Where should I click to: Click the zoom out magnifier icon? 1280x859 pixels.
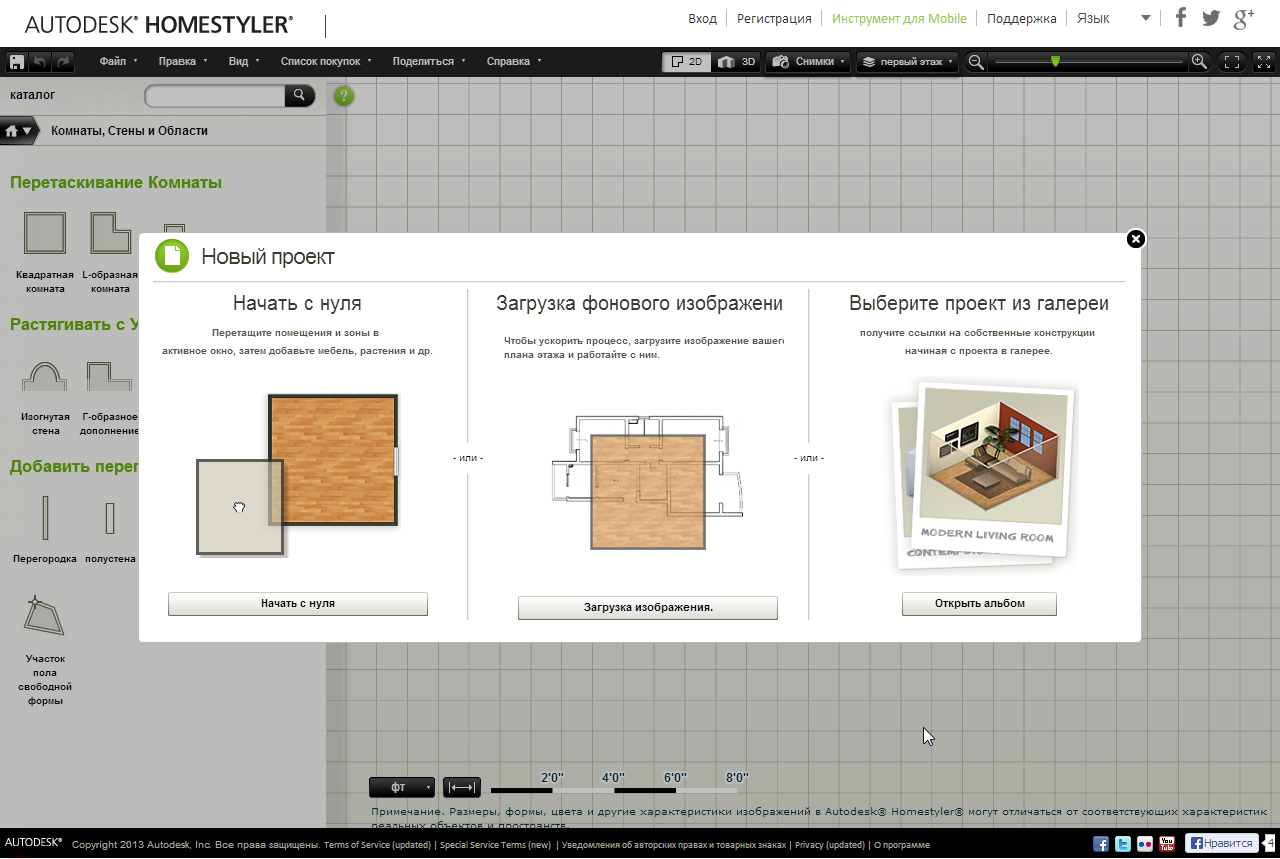click(x=976, y=62)
